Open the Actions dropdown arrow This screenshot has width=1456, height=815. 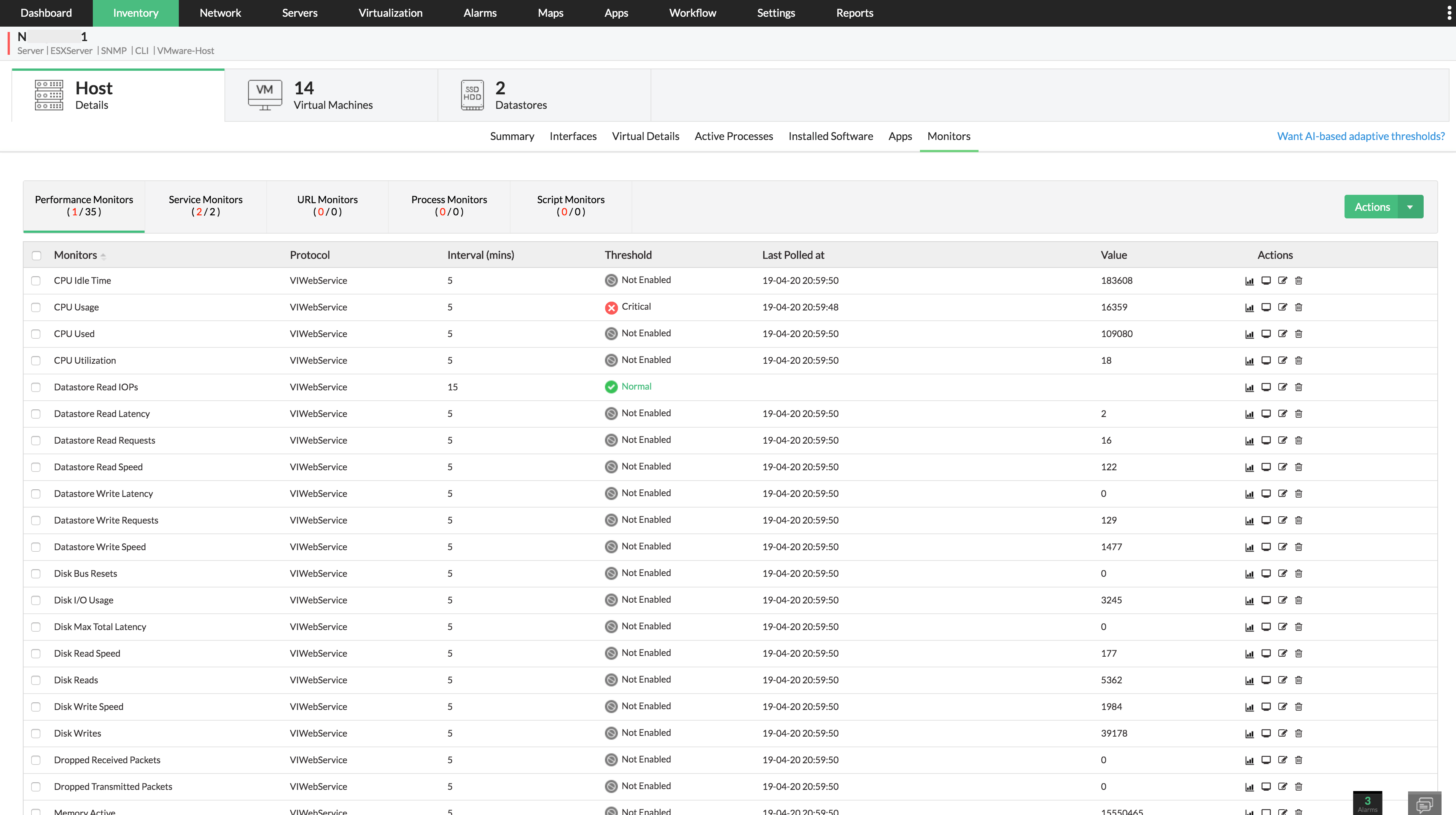[x=1410, y=206]
